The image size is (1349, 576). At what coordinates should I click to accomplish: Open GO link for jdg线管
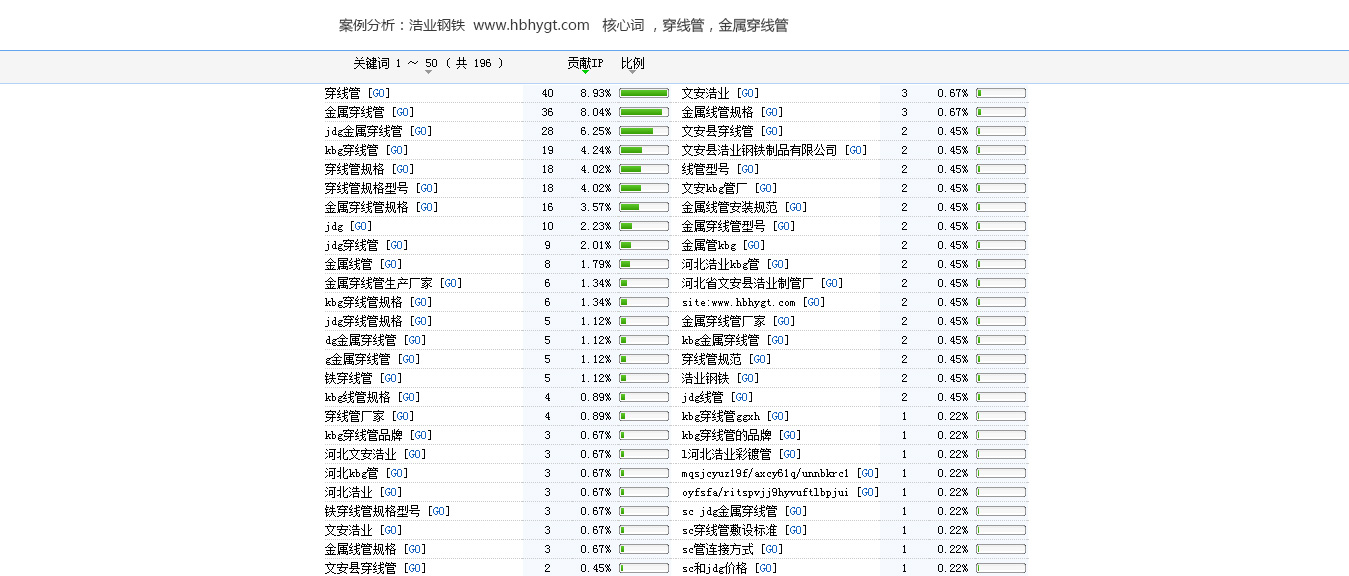(741, 397)
